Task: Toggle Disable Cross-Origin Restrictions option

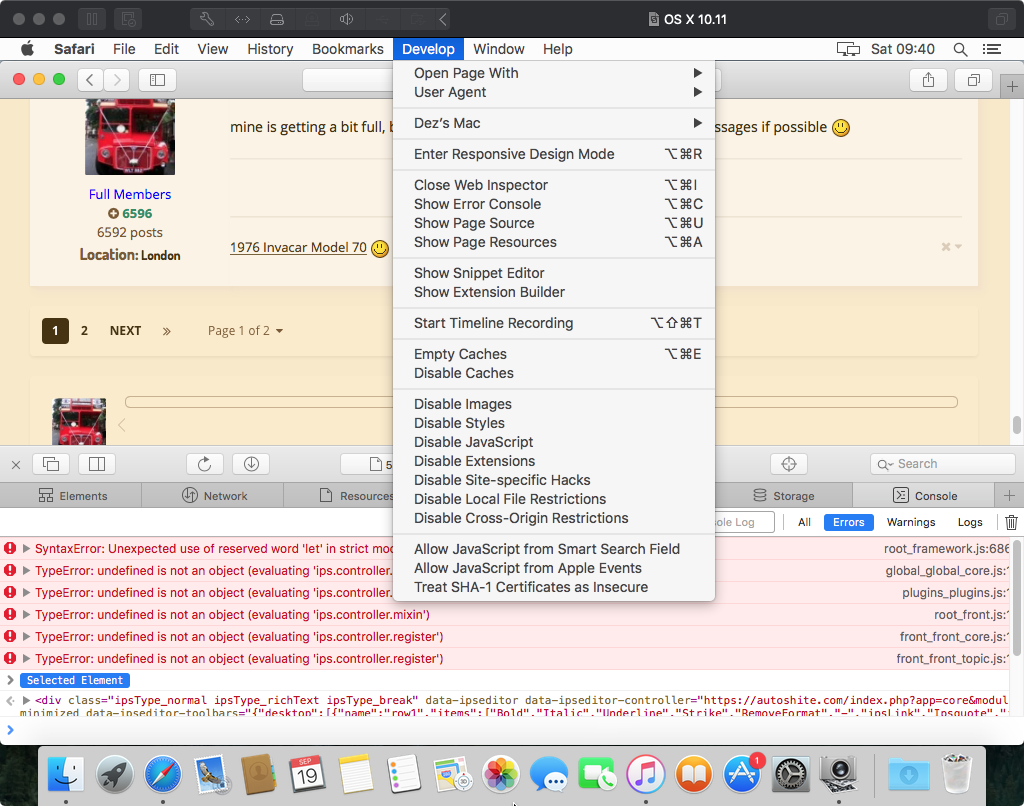Action: click(x=554, y=518)
